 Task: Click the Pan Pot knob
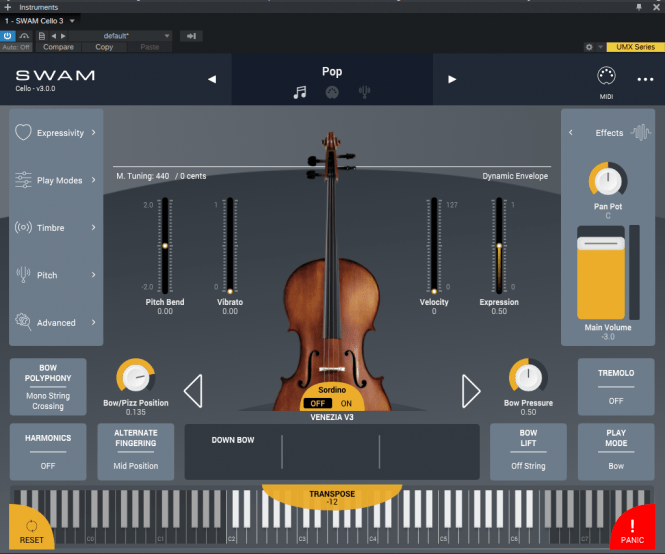tap(608, 180)
